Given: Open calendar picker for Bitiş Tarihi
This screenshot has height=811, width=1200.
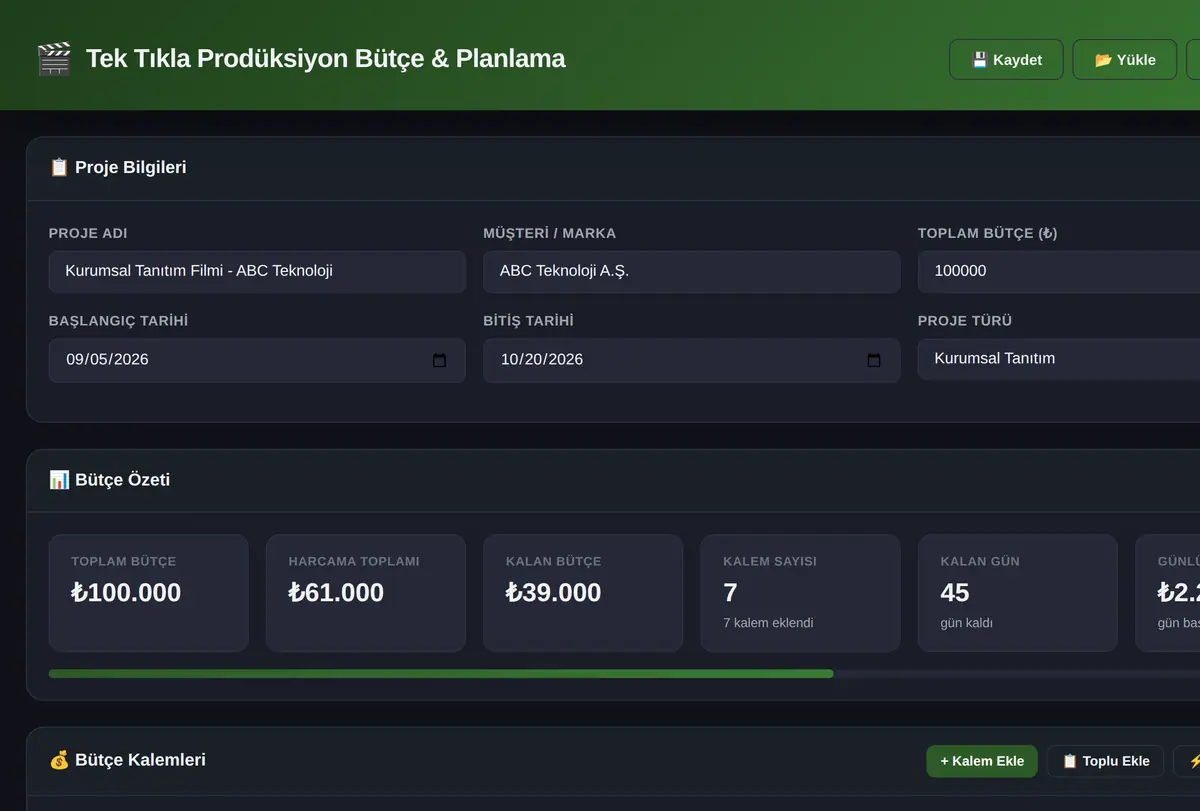Looking at the screenshot, I should pyautogui.click(x=874, y=360).
